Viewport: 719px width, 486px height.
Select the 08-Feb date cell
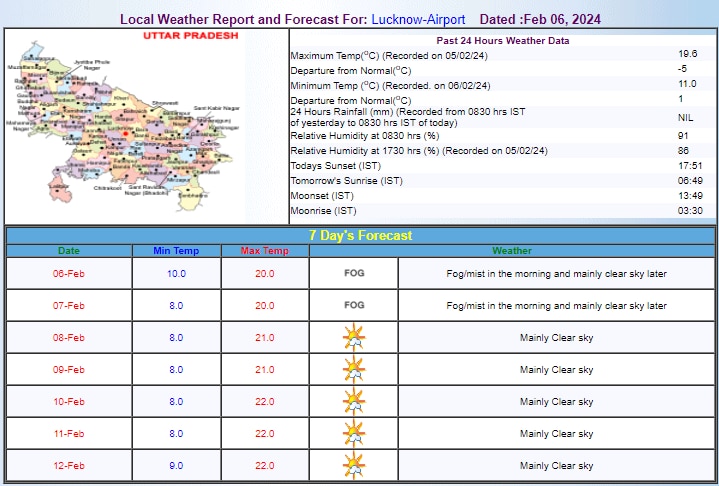point(69,338)
